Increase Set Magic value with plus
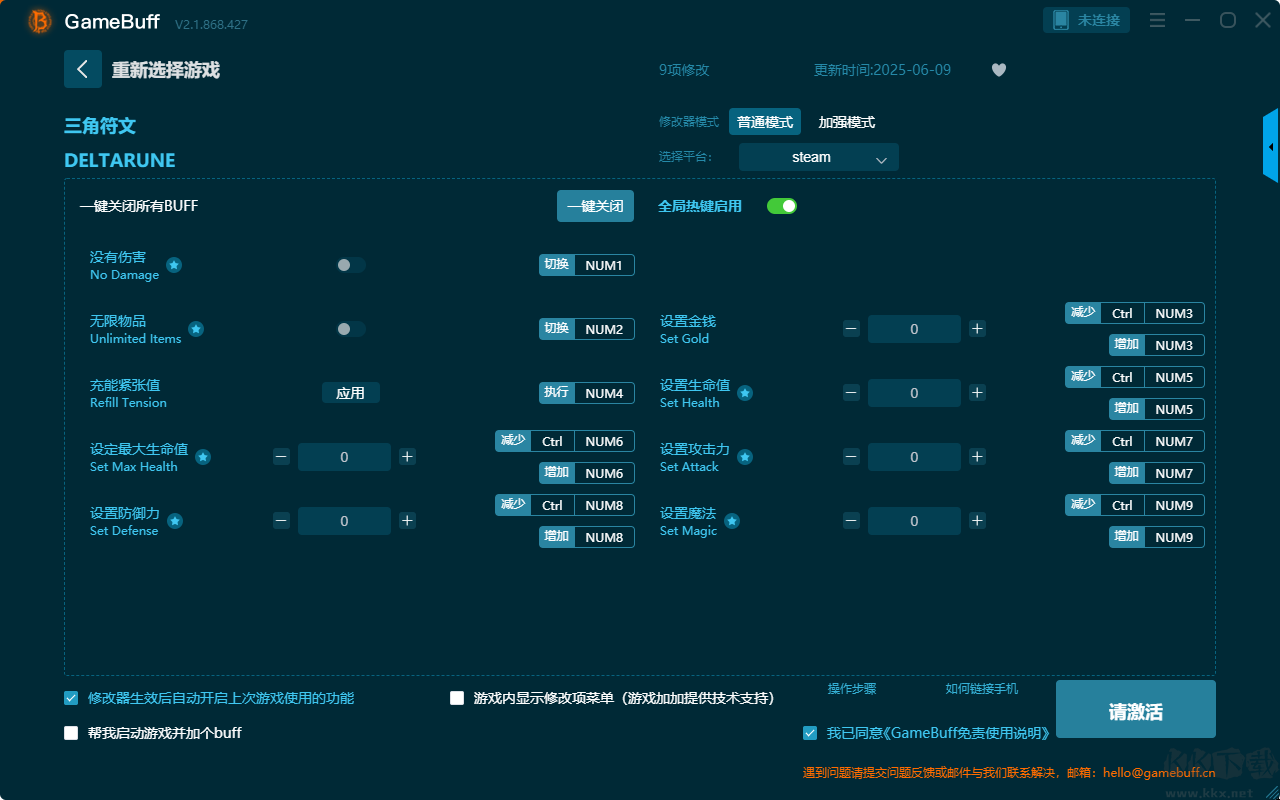The height and width of the screenshot is (800, 1280). point(977,521)
